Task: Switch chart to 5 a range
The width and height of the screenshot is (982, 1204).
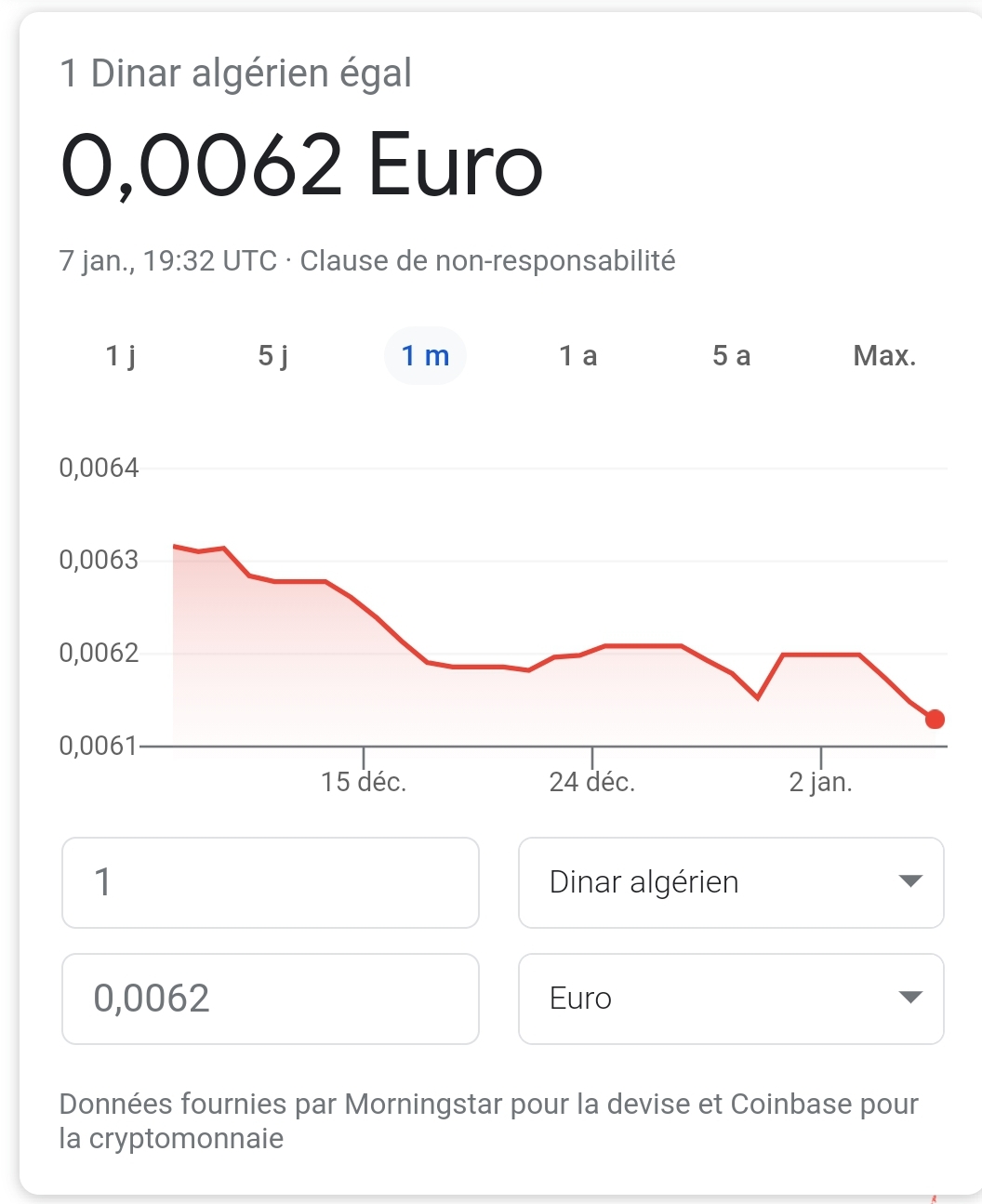Action: tap(731, 356)
